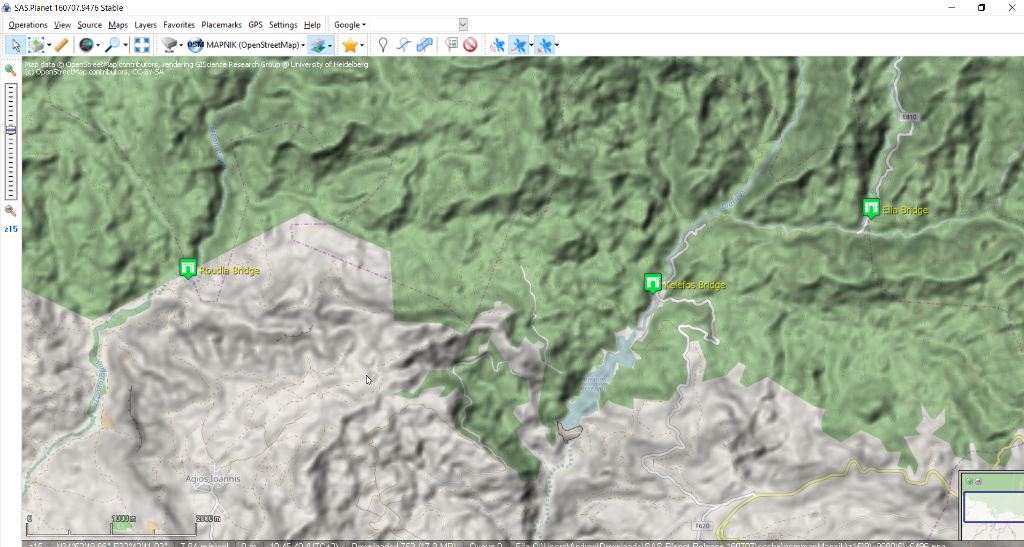Click the E810 road label
Image resolution: width=1024 pixels, height=547 pixels.
tap(909, 117)
